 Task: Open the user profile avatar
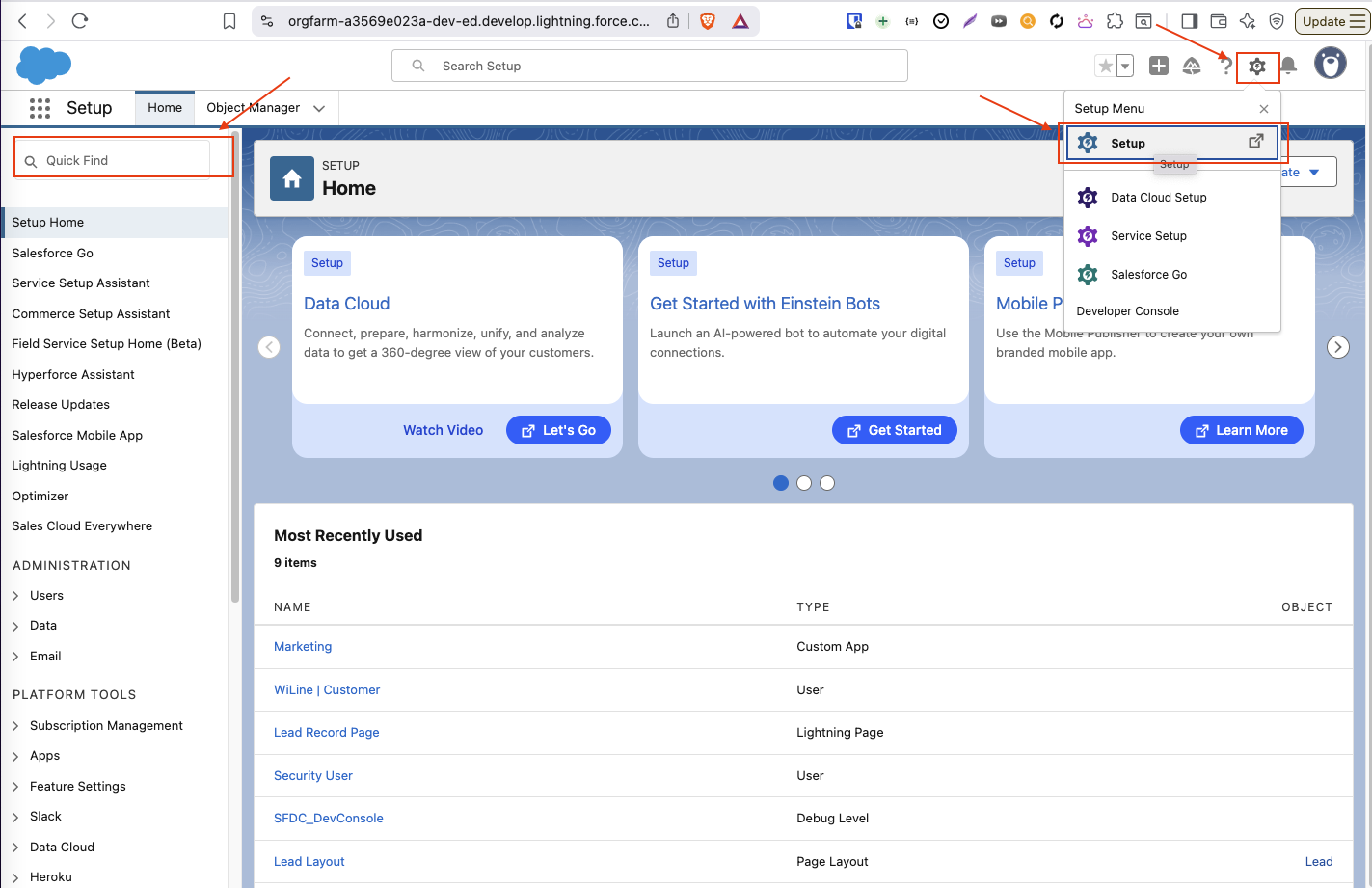tap(1330, 65)
